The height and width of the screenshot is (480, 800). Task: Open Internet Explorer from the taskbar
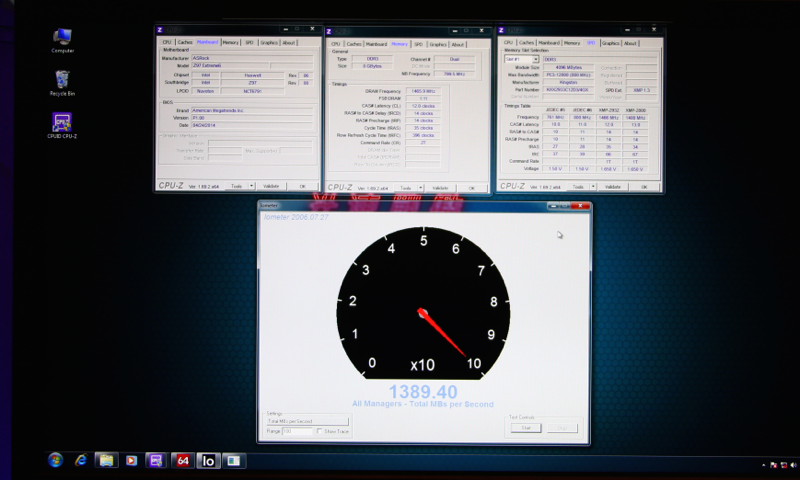pyautogui.click(x=80, y=460)
